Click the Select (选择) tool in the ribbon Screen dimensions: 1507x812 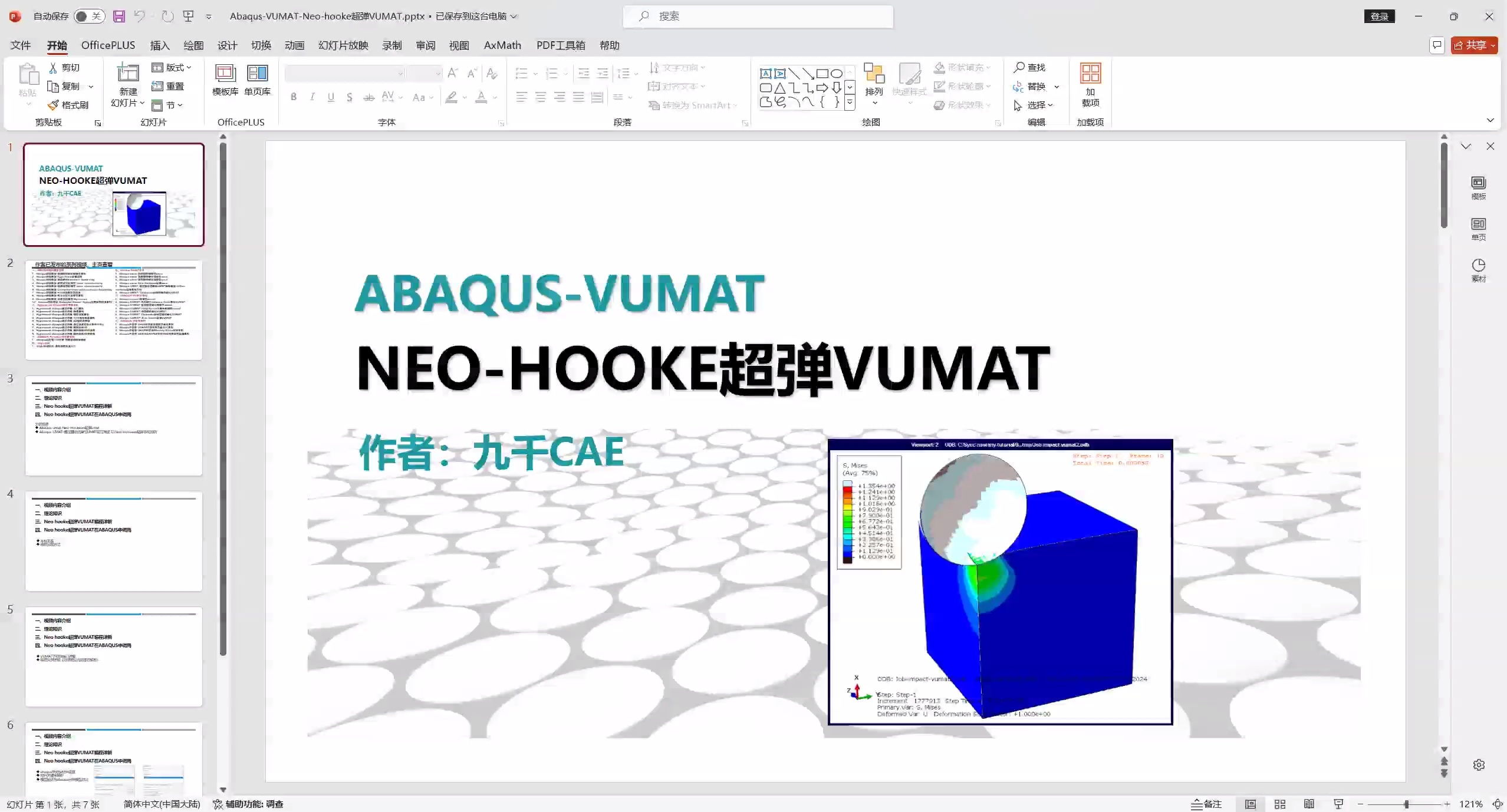(1035, 105)
